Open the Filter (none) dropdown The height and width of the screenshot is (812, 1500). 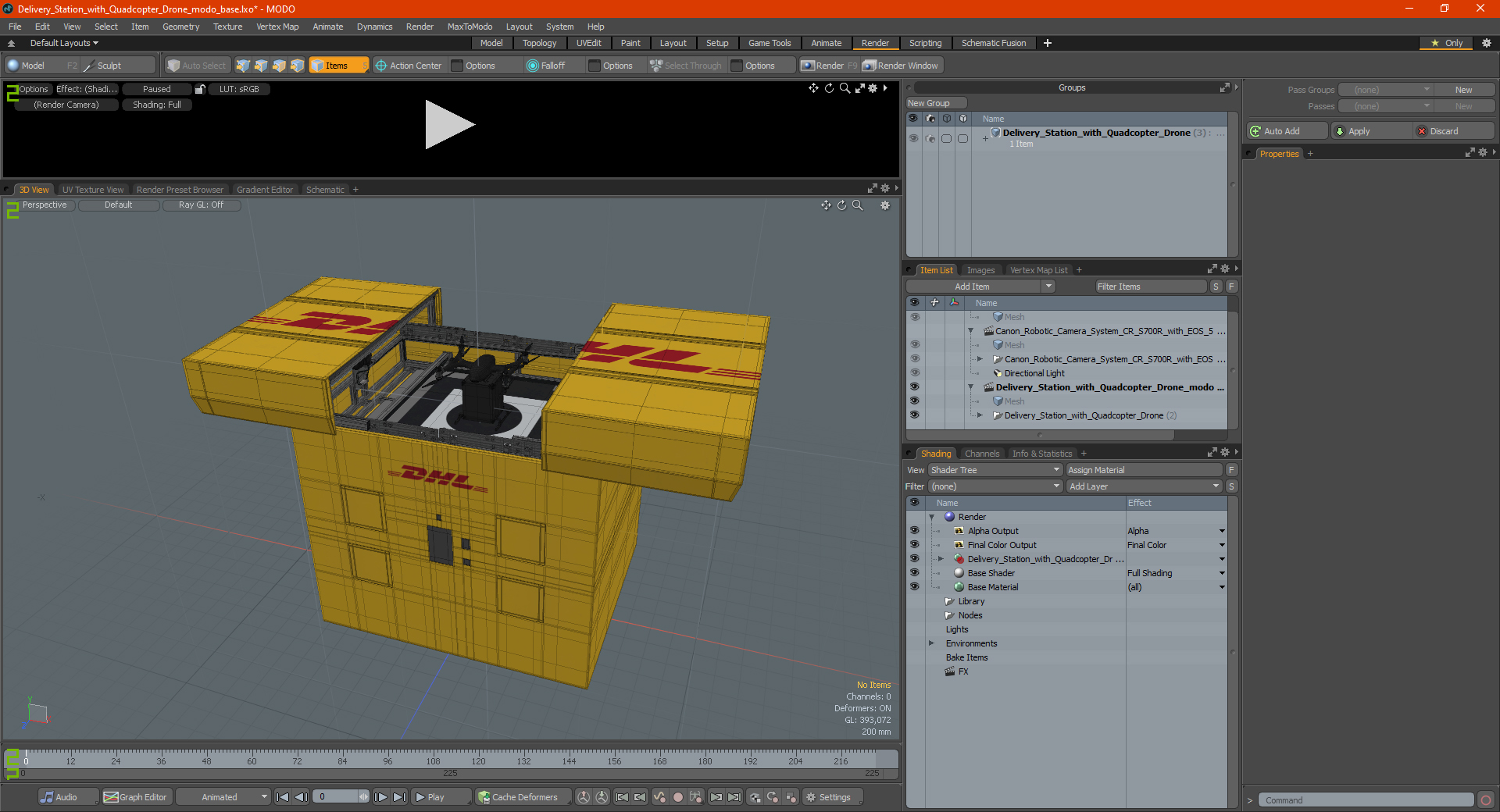click(995, 486)
